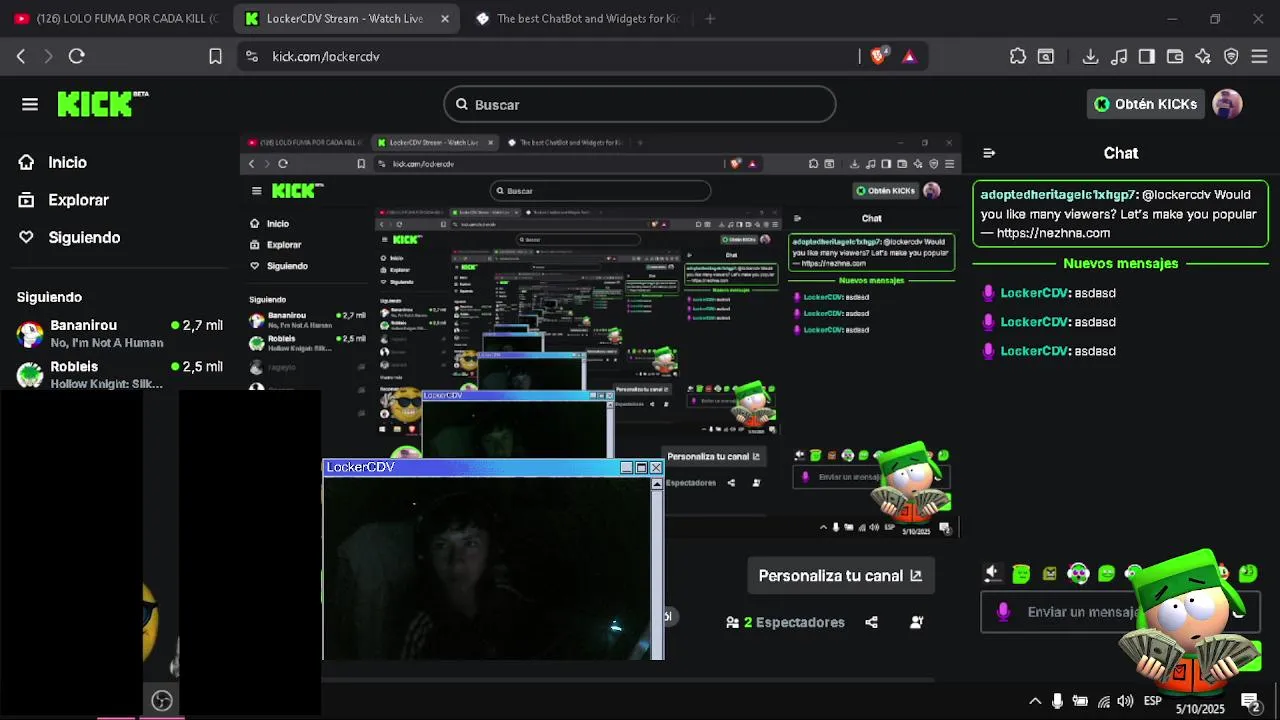This screenshot has height=720, width=1280.
Task: Open the volume speaker tray icon
Action: coord(1126,701)
